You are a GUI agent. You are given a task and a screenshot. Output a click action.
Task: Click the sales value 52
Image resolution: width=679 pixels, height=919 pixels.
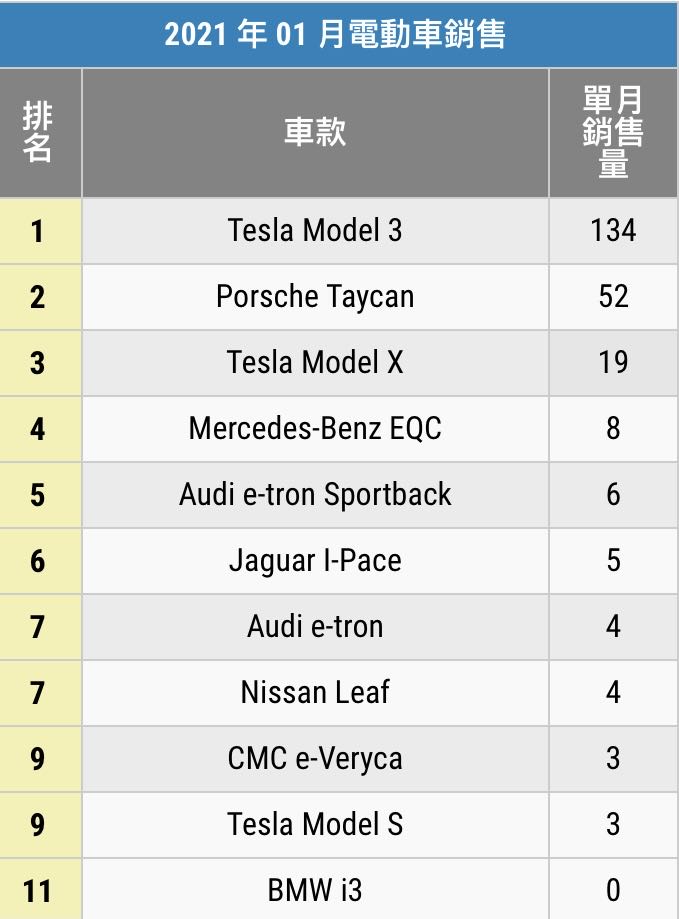point(613,297)
